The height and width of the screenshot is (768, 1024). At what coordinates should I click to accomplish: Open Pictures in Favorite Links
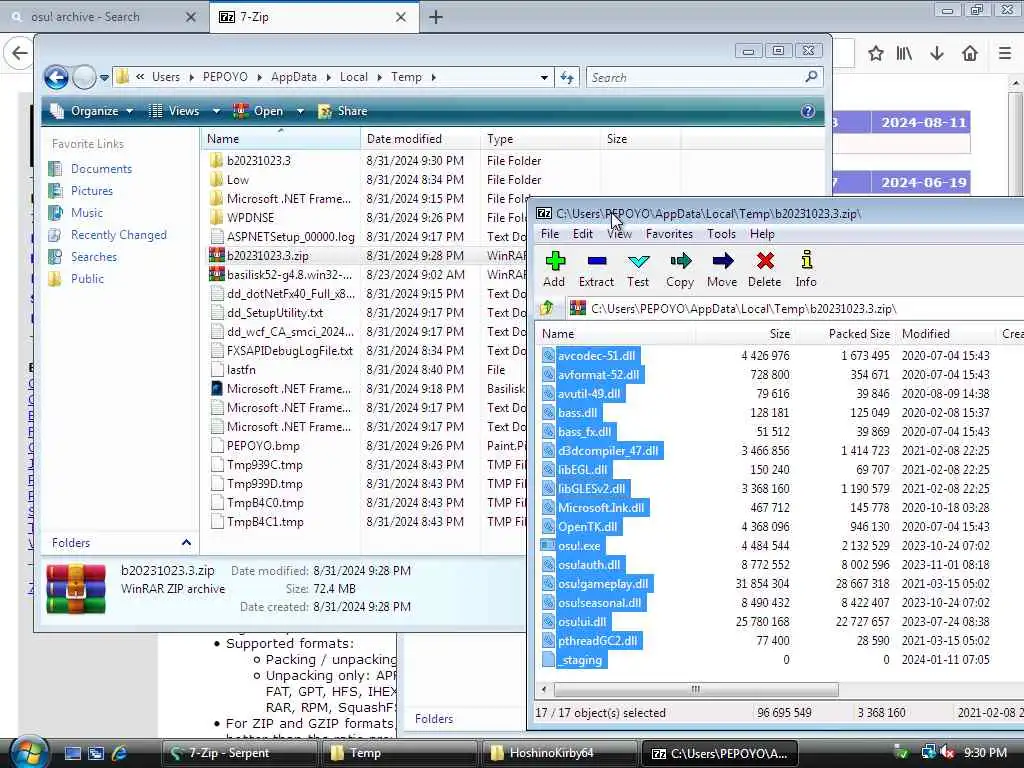pos(91,191)
